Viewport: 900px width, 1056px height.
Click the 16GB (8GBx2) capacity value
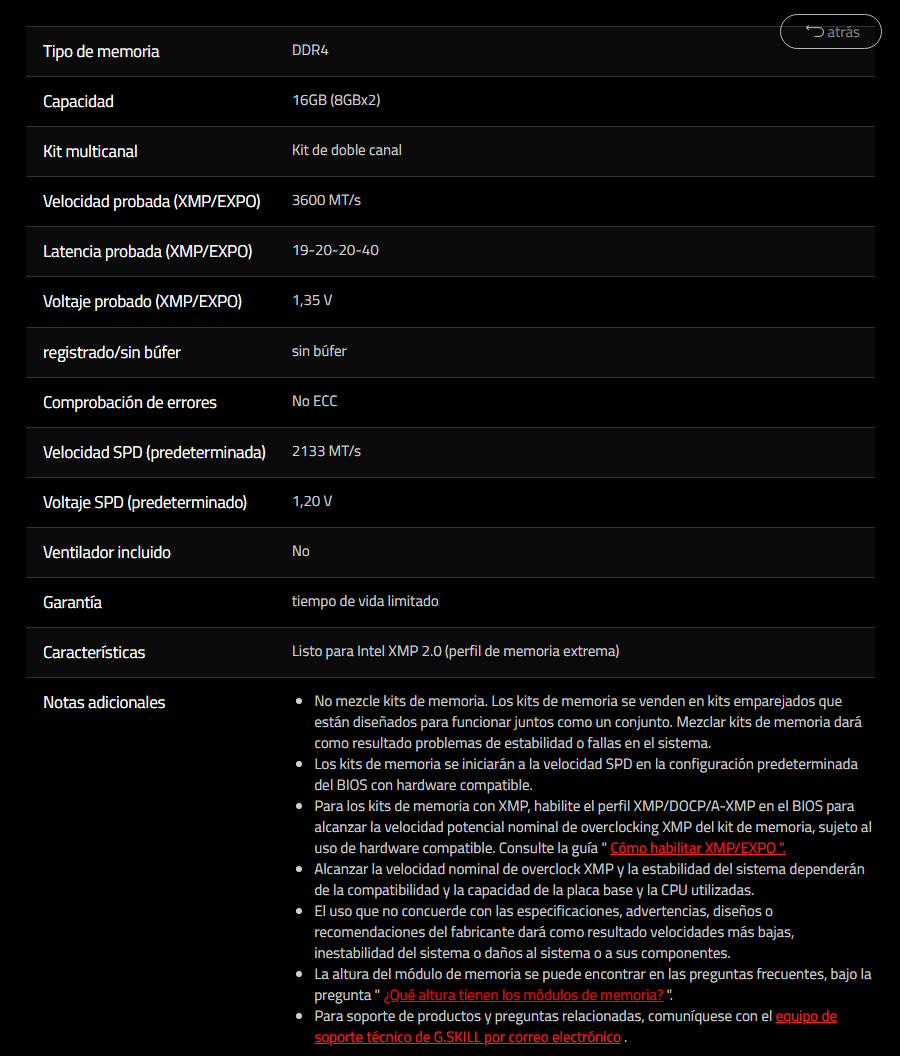click(x=336, y=100)
